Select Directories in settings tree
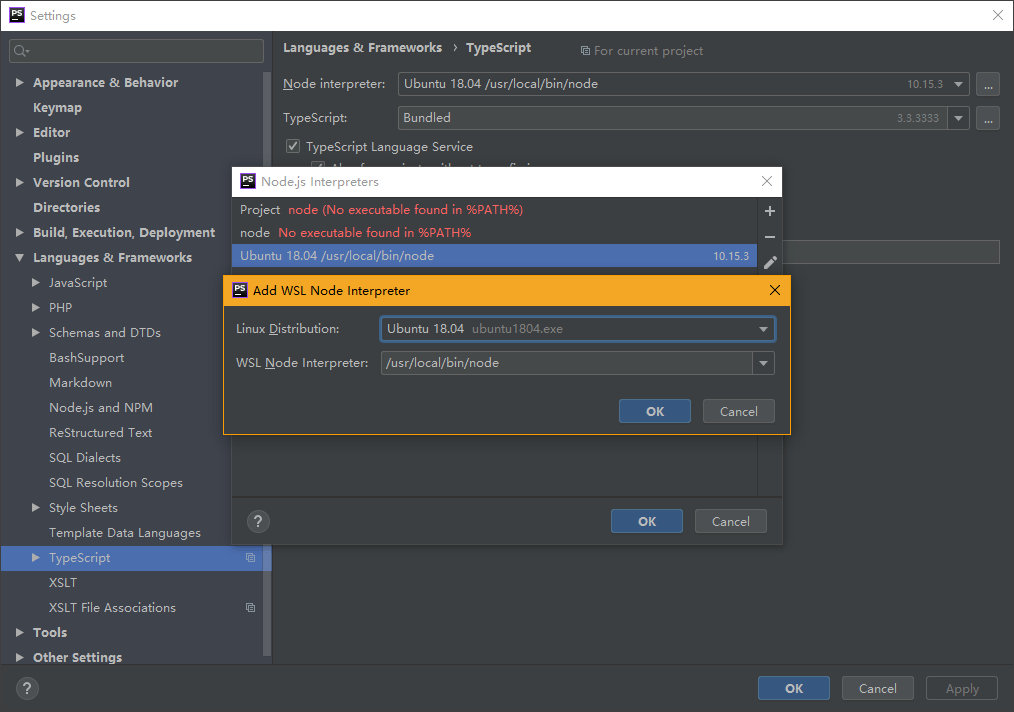The width and height of the screenshot is (1014, 712). pos(67,208)
